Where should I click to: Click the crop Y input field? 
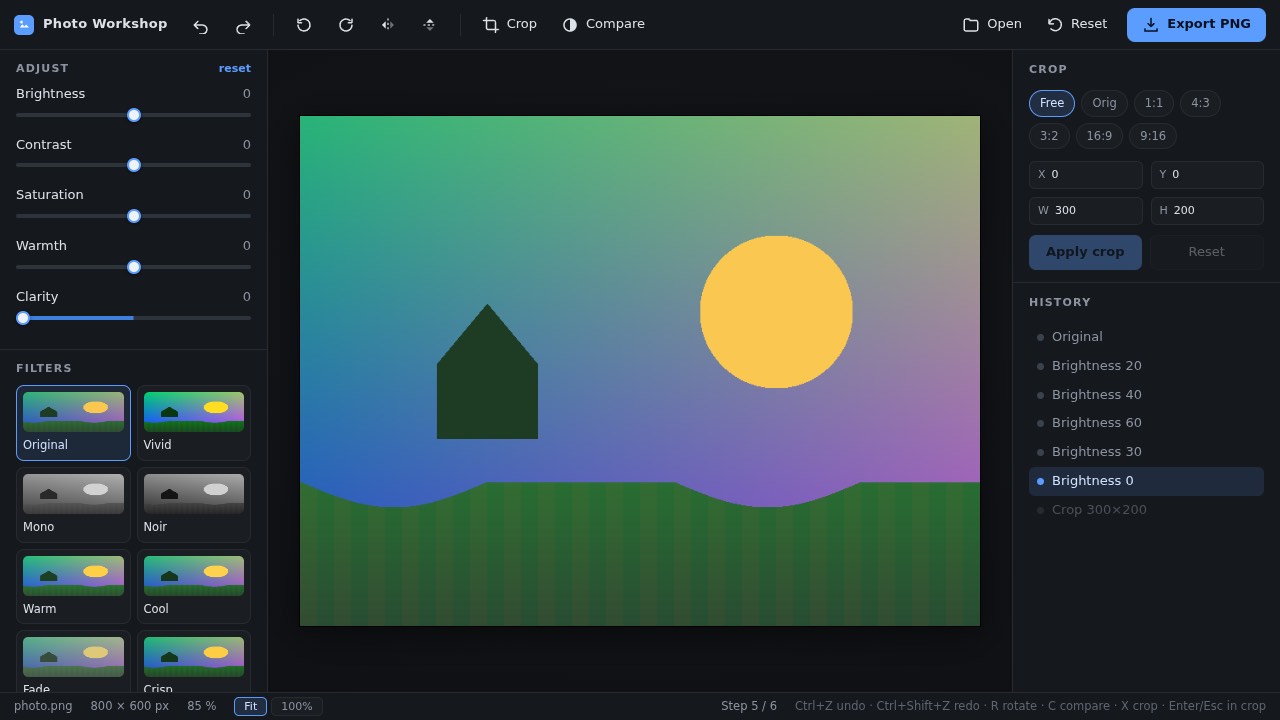pos(1207,175)
